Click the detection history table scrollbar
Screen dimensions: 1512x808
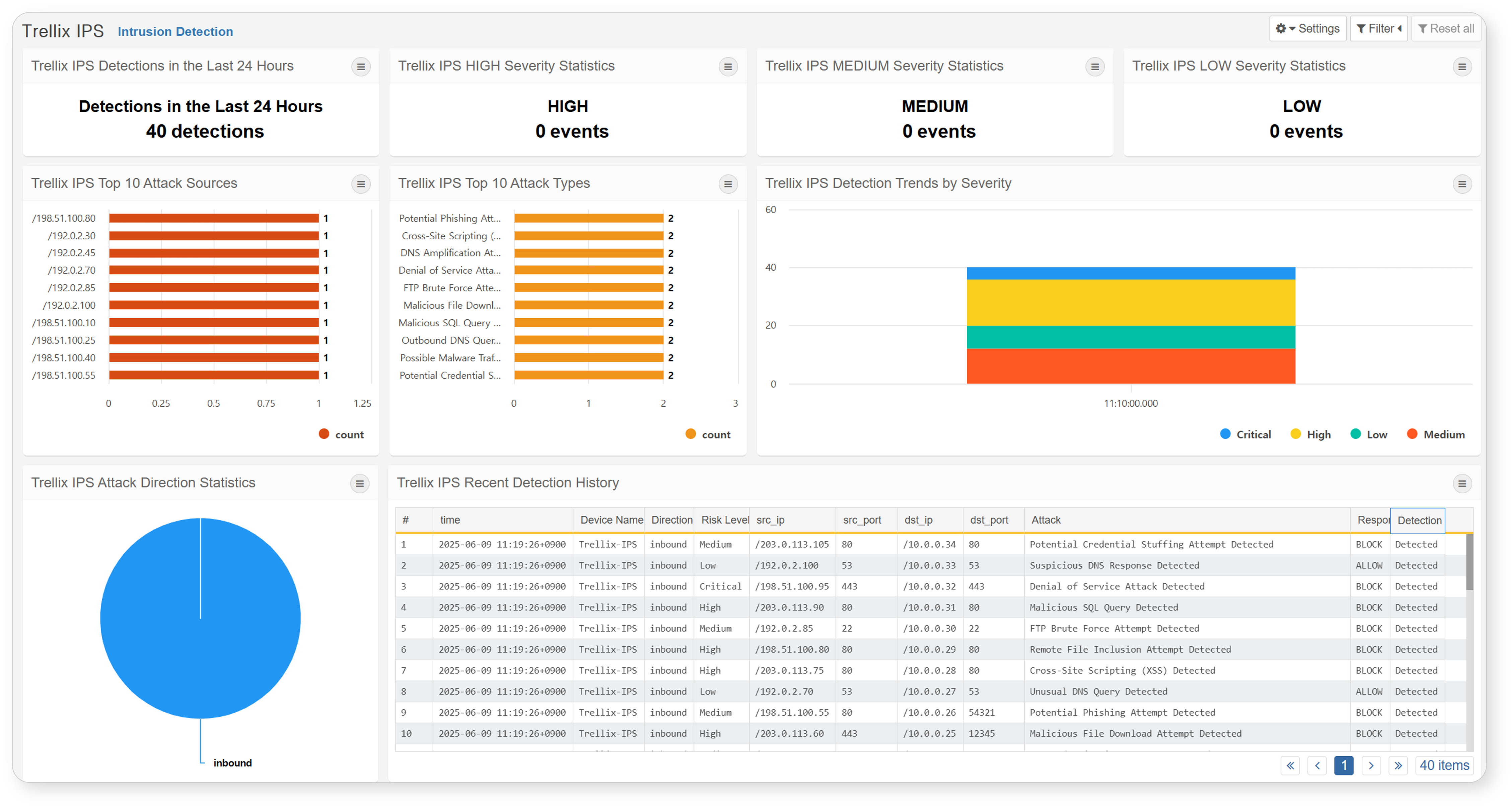tap(1470, 562)
